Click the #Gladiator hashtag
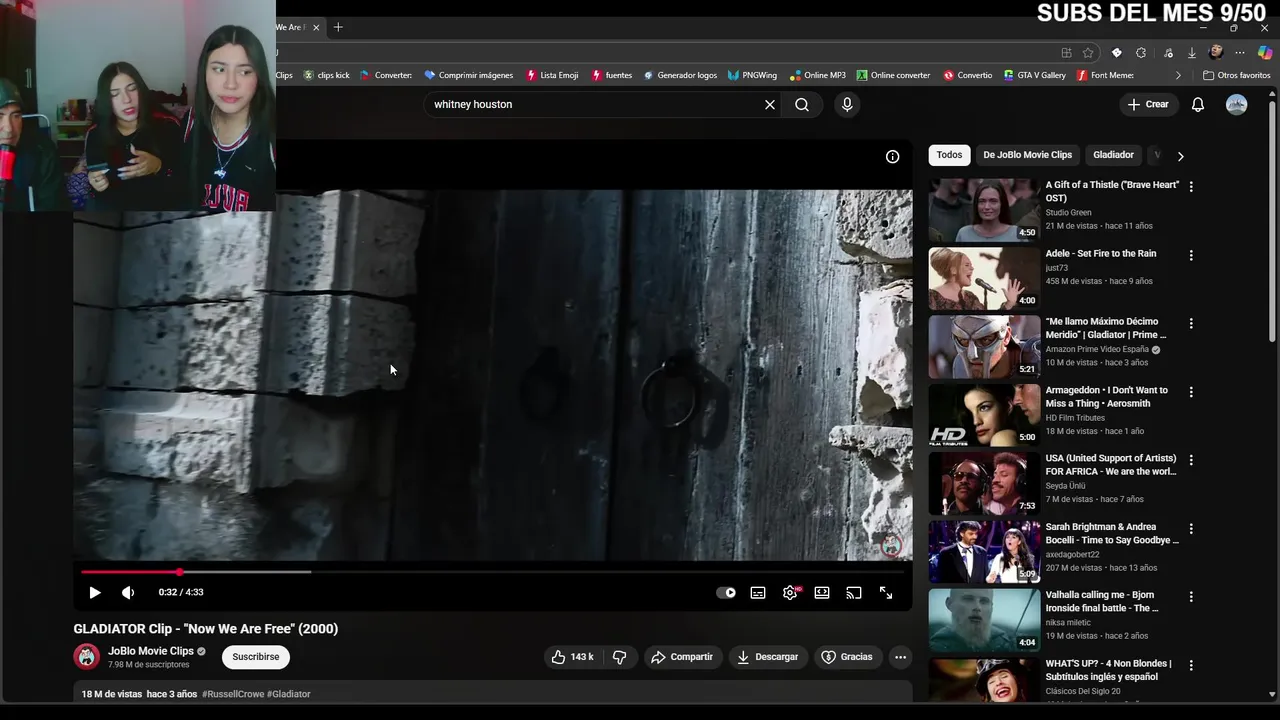The width and height of the screenshot is (1280, 720). click(289, 694)
